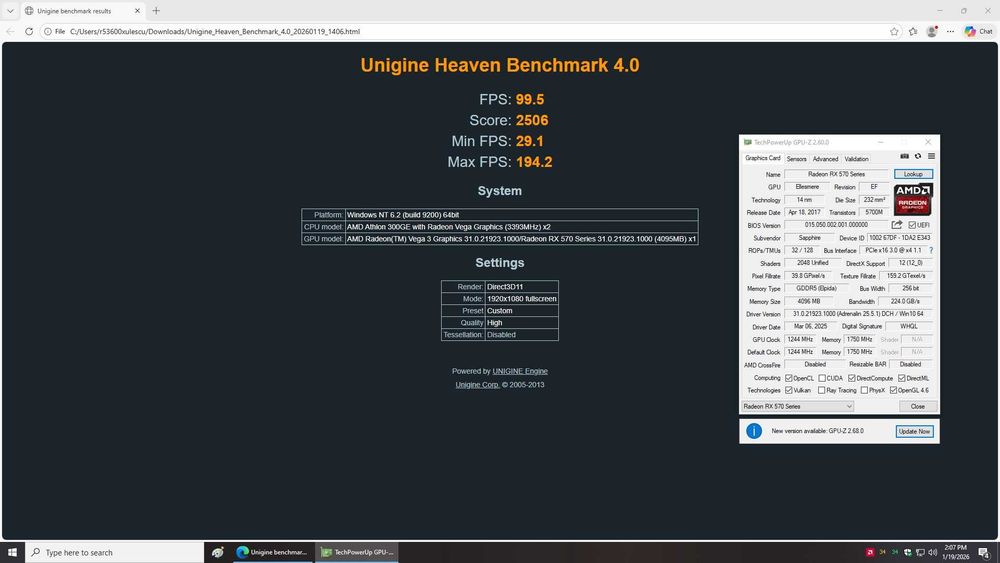Open GPU-Z hamburger menu
The image size is (1000, 563).
931,156
